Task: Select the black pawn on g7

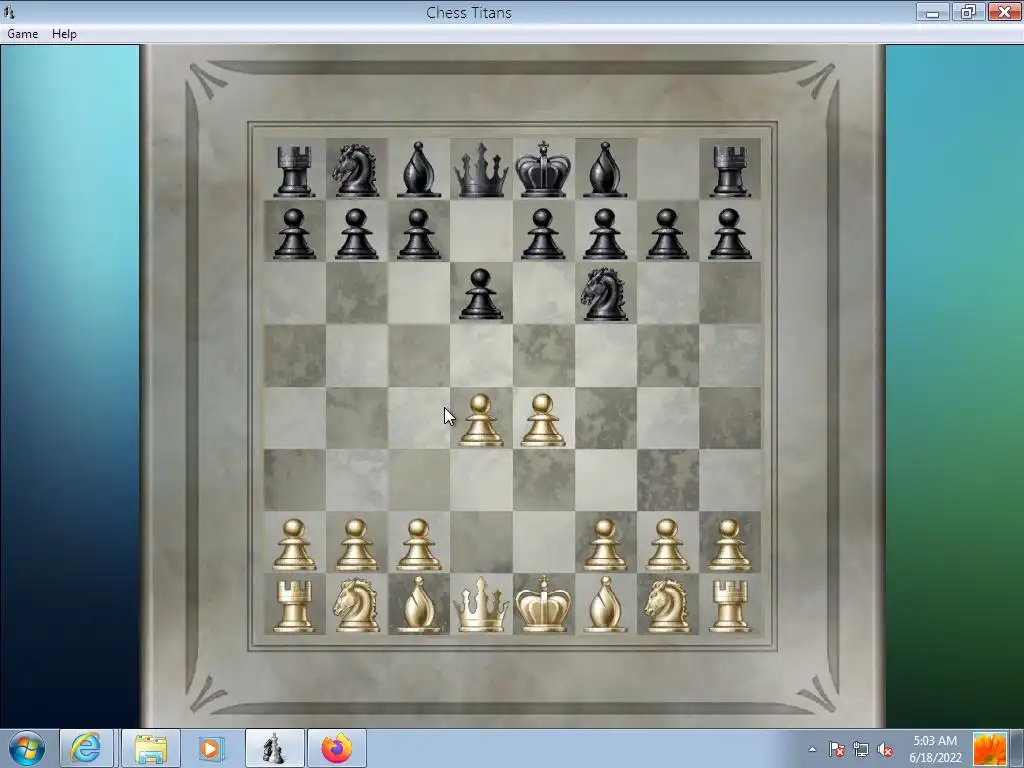Action: click(x=667, y=234)
